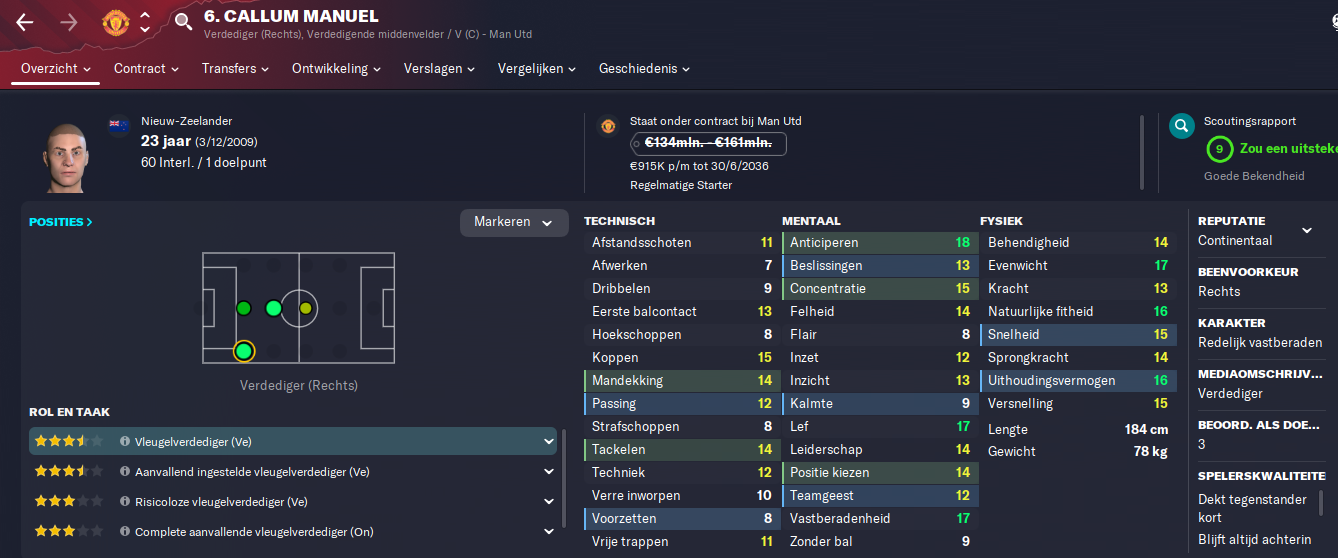Expand the Reputatie panel chevron

click(x=1307, y=230)
